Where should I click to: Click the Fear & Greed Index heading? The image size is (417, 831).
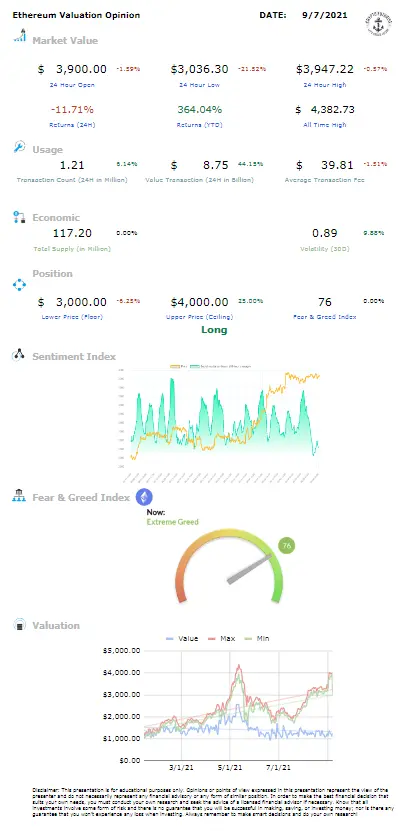pos(81,497)
